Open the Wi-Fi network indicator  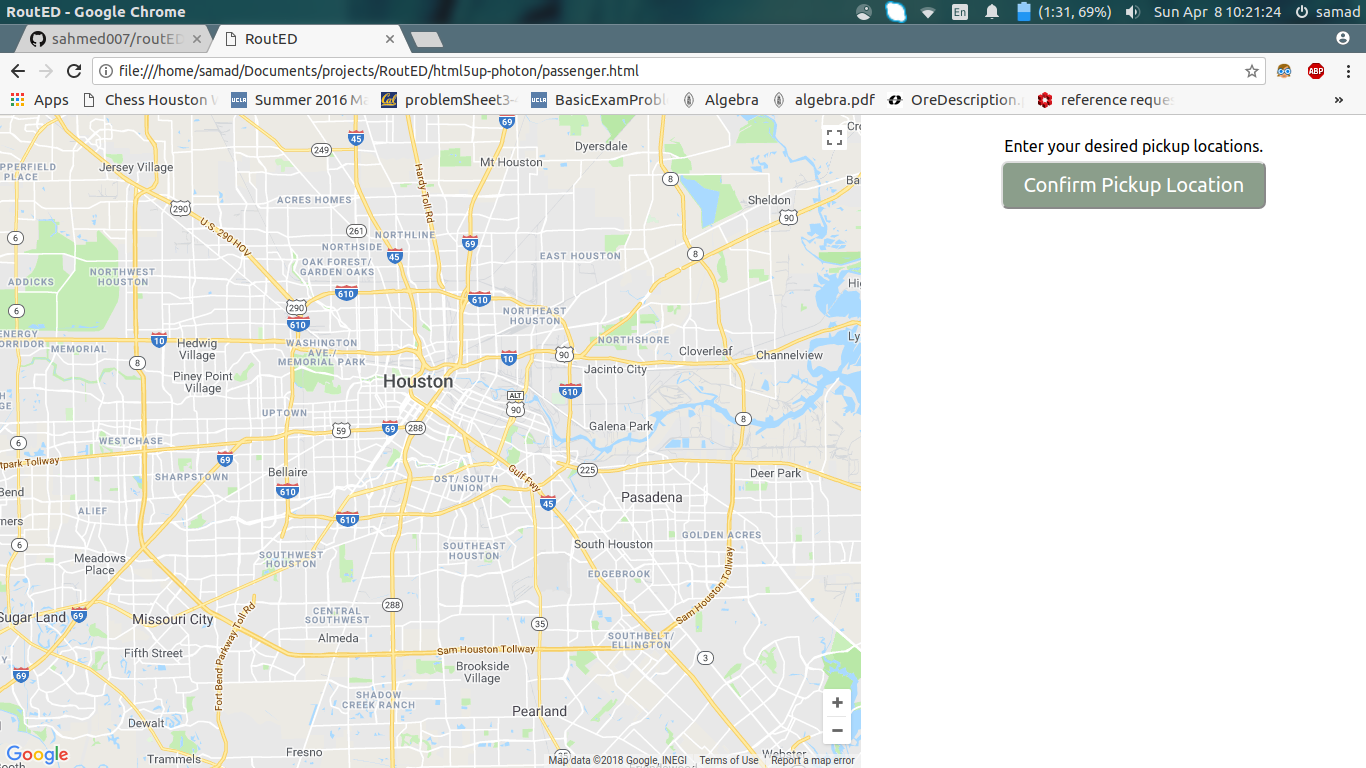(x=928, y=12)
